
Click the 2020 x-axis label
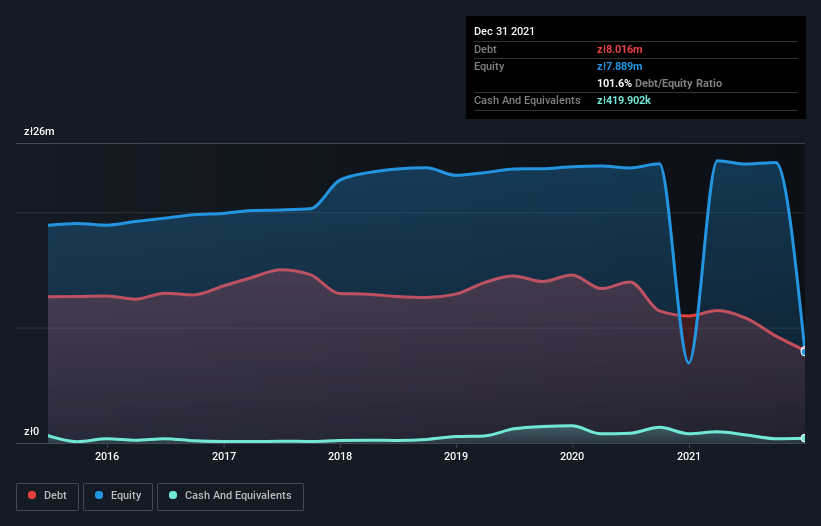(x=572, y=456)
